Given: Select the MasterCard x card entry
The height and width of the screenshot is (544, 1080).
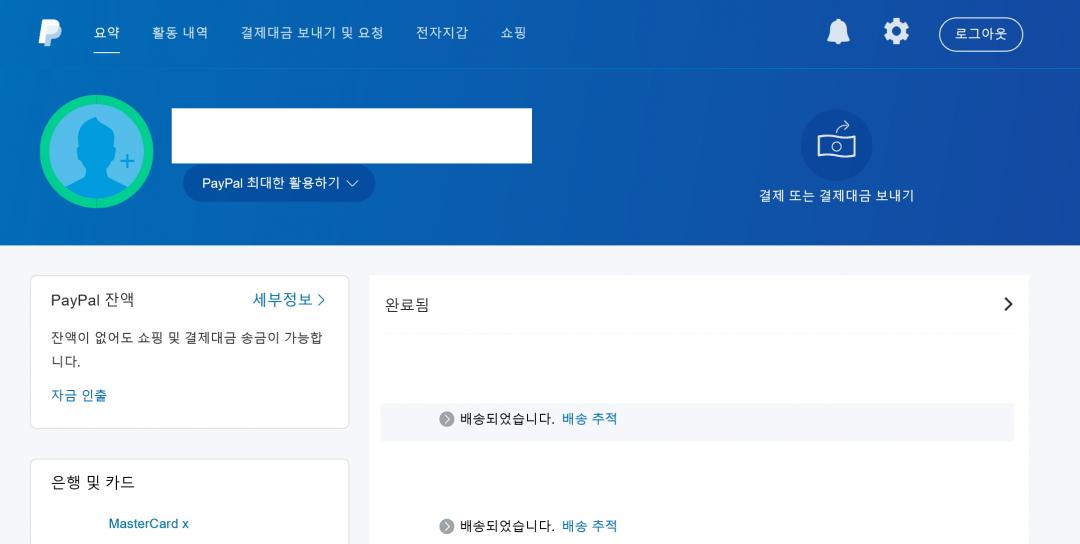Looking at the screenshot, I should (x=148, y=524).
